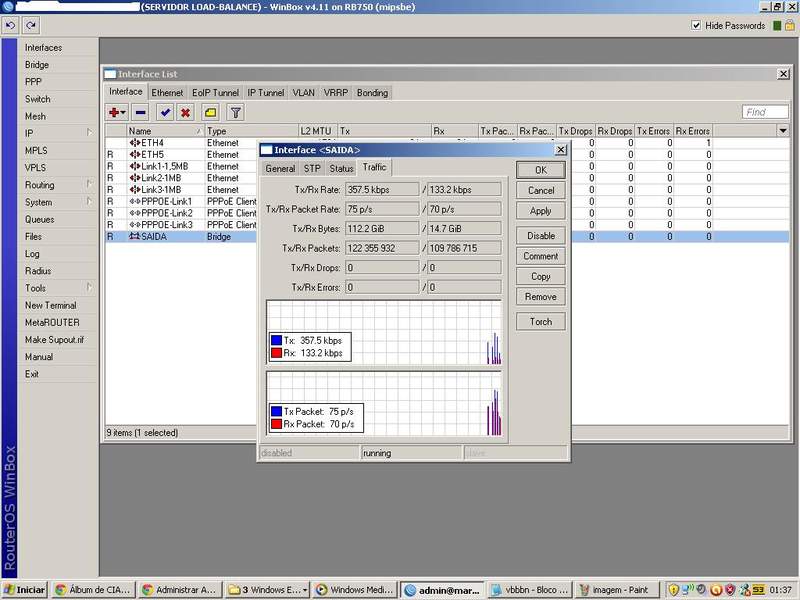The image size is (800, 600).
Task: Toggle the Hide Passwords checkbox
Action: tap(696, 25)
